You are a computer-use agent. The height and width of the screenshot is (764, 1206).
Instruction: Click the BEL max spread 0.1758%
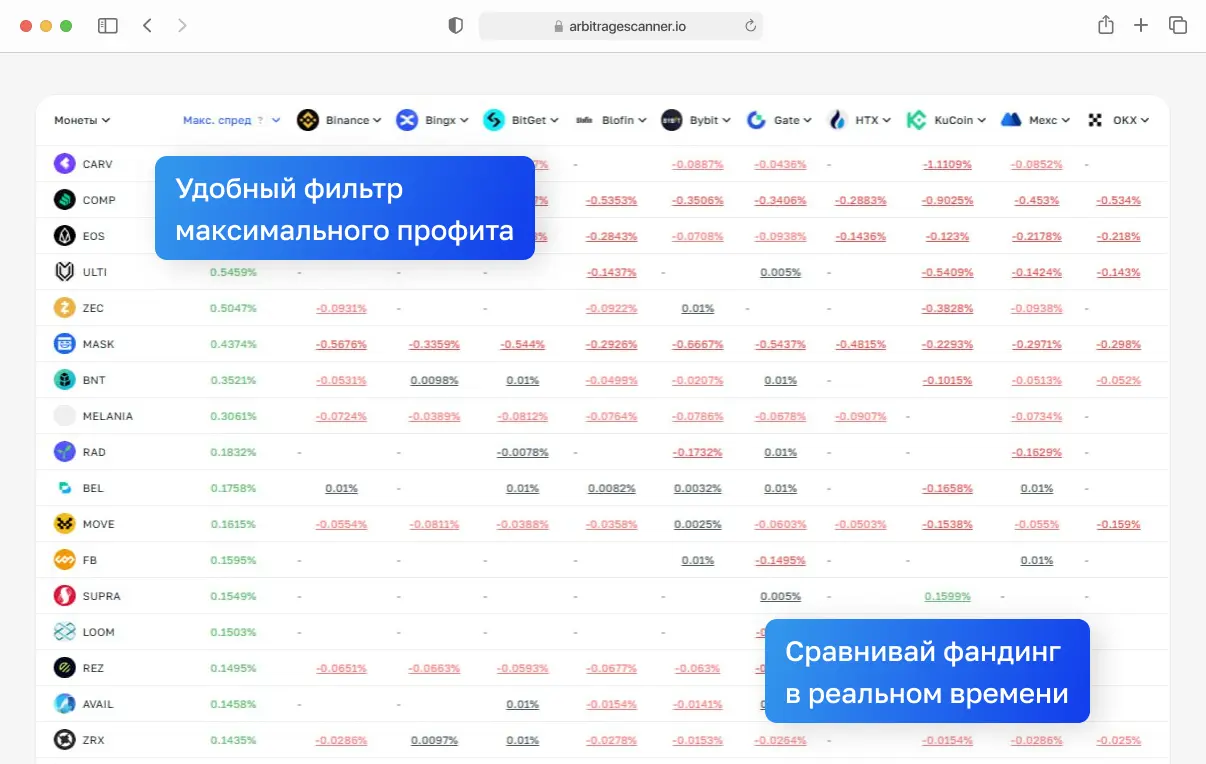233,488
